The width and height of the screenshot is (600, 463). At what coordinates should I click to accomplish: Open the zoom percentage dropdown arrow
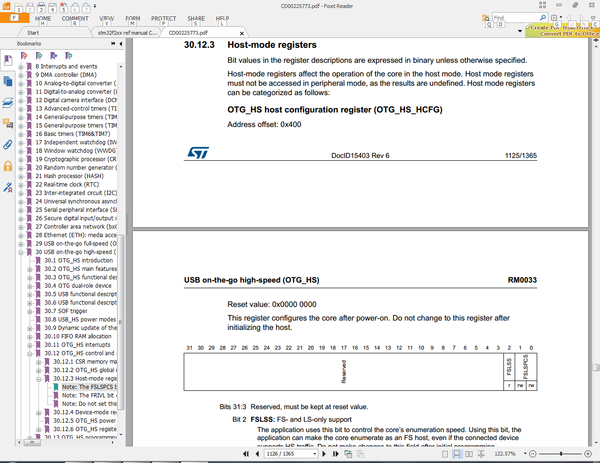tap(525, 453)
